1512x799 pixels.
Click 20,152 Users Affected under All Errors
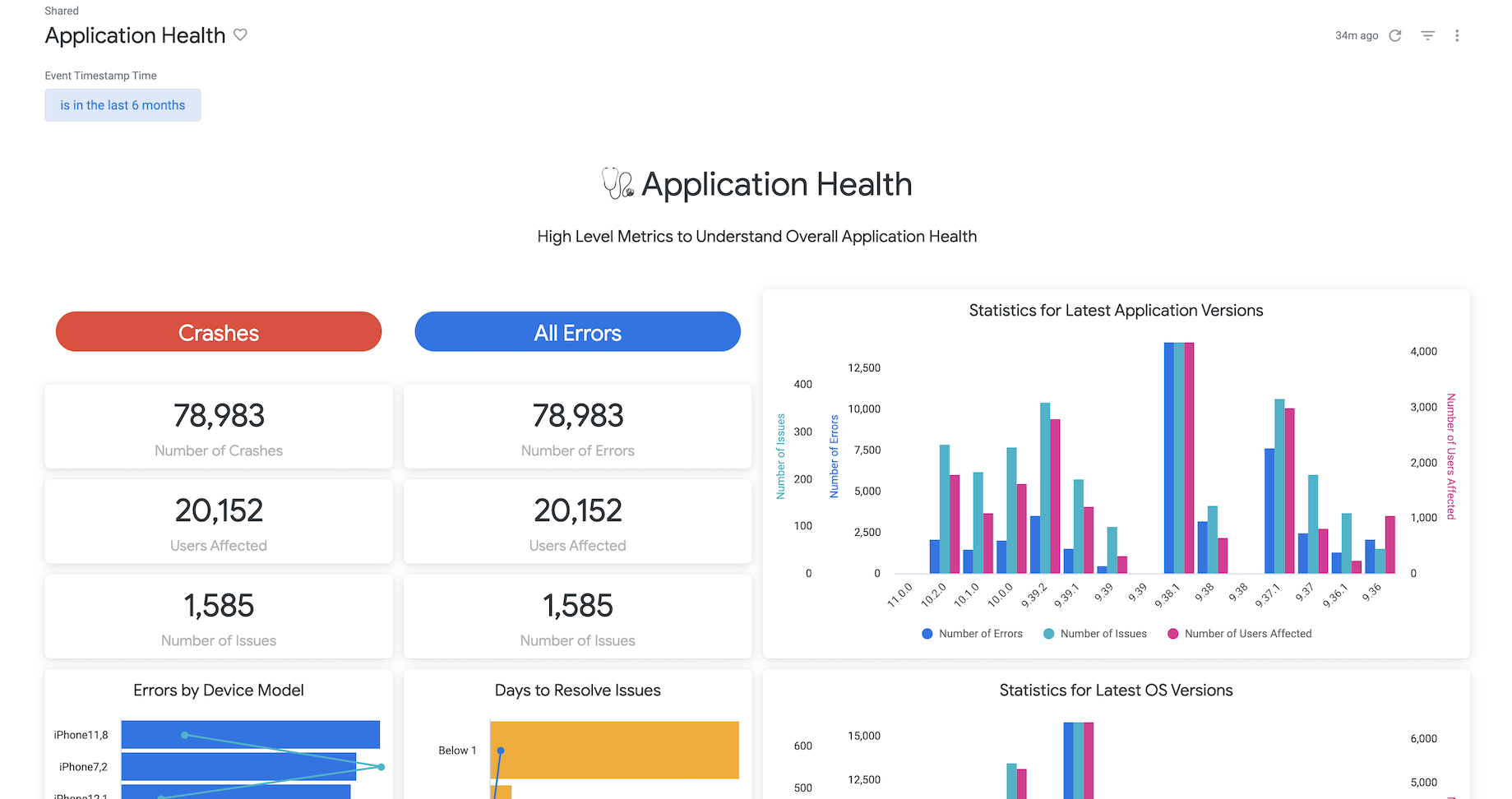(x=578, y=521)
